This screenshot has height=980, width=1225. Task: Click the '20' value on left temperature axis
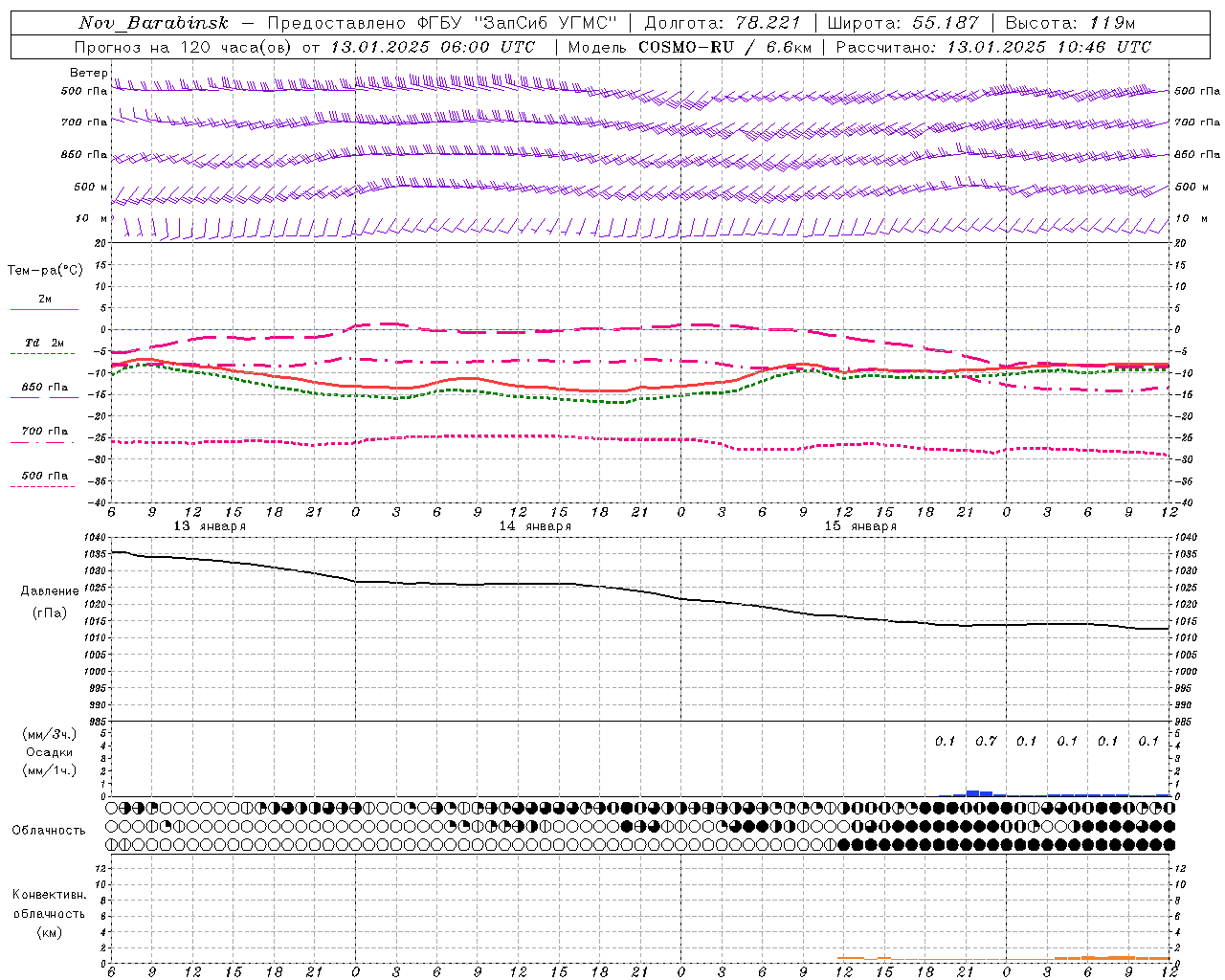pyautogui.click(x=101, y=243)
